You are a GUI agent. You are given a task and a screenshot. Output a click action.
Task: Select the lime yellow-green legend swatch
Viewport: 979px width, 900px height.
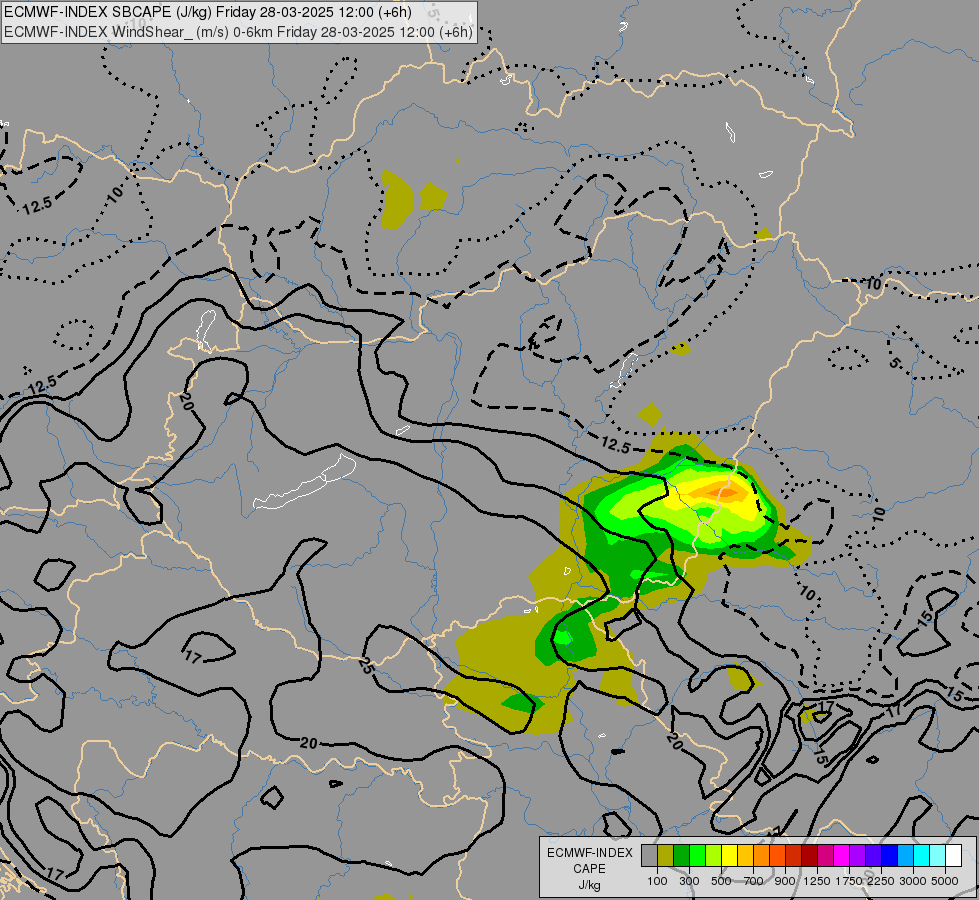tap(714, 856)
